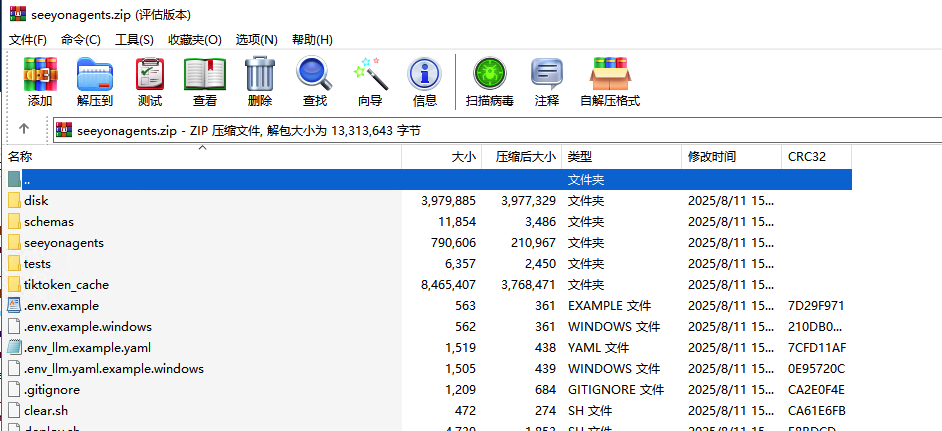Image resolution: width=942 pixels, height=431 pixels.
Task: Click the CRC32 value 0E95720C
Action: tap(816, 368)
